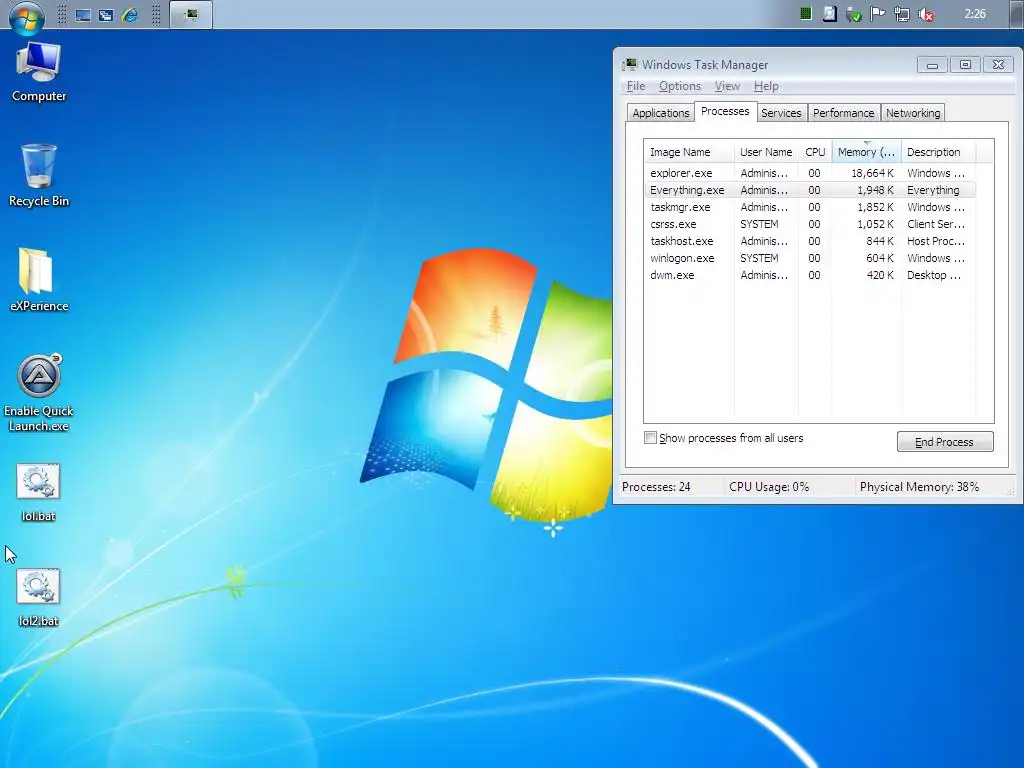Open the Start orb menu
Viewport: 1024px width, 768px height.
point(27,16)
